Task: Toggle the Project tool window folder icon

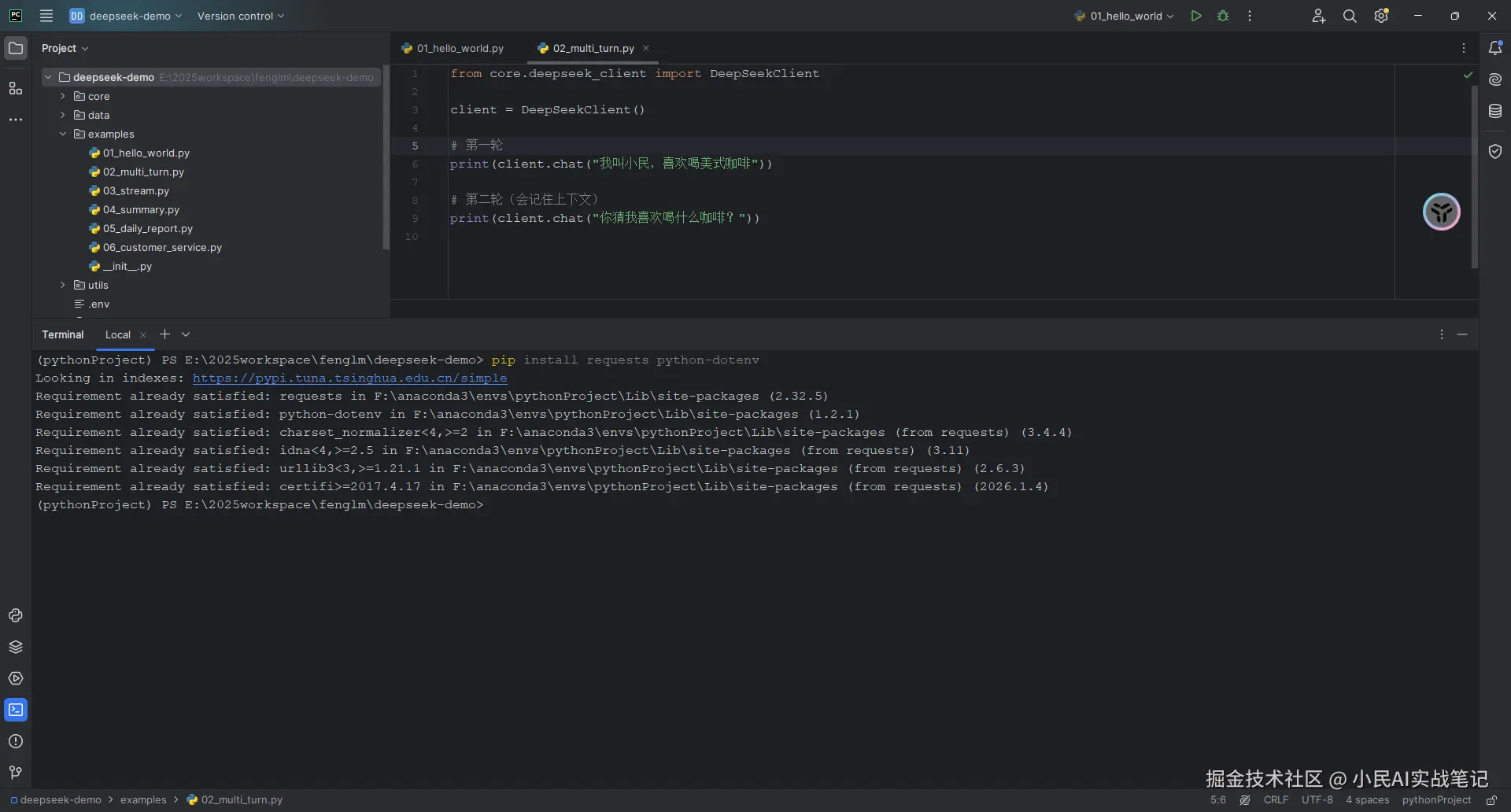Action: click(x=16, y=48)
